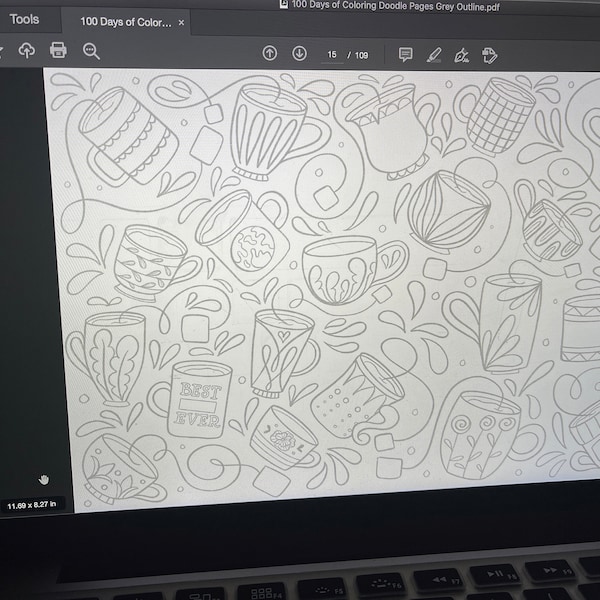The width and height of the screenshot is (600, 600).
Task: Open the sign document fountain pen tool
Action: pyautogui.click(x=461, y=56)
